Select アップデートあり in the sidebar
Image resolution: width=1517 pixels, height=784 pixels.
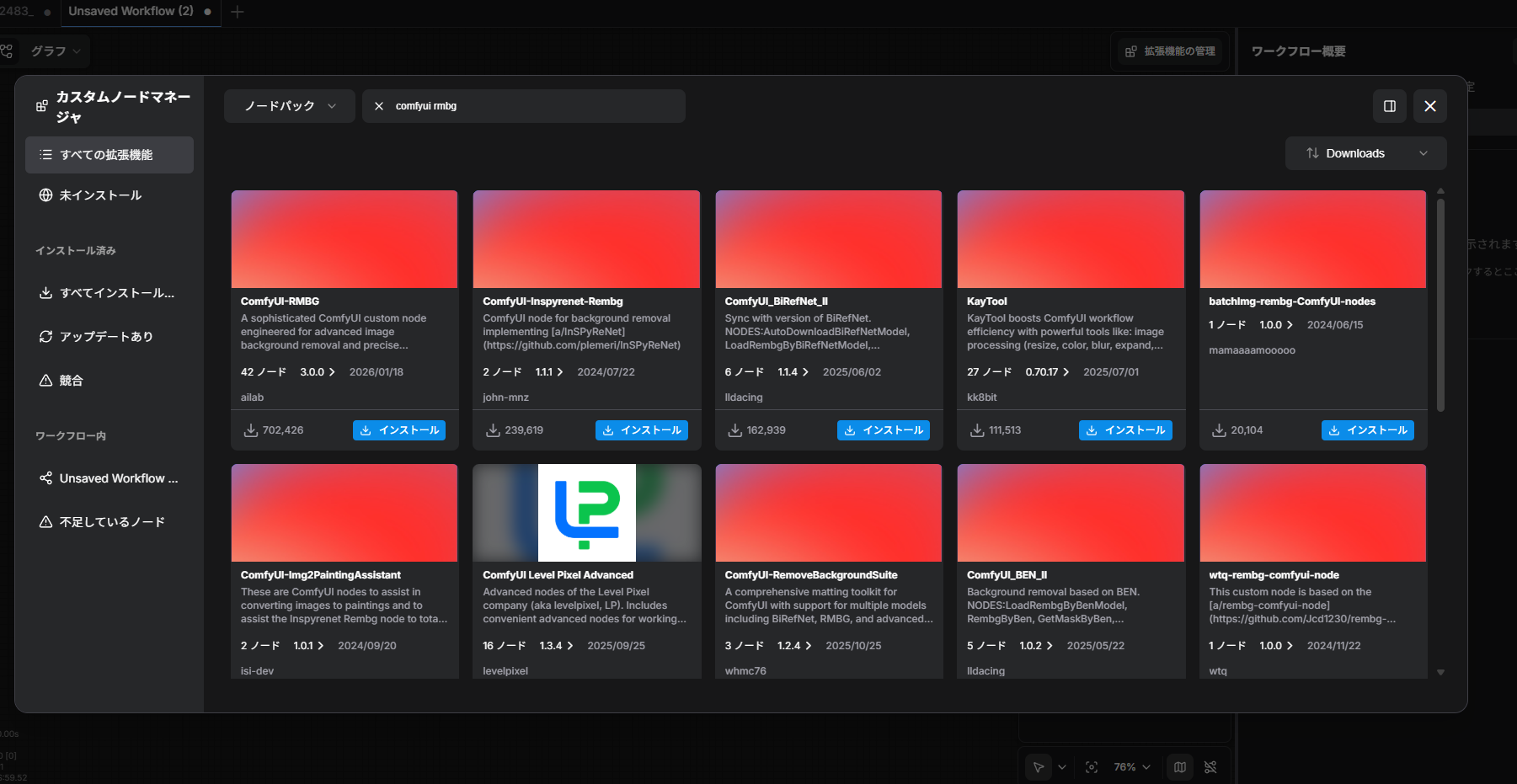pyautogui.click(x=110, y=337)
